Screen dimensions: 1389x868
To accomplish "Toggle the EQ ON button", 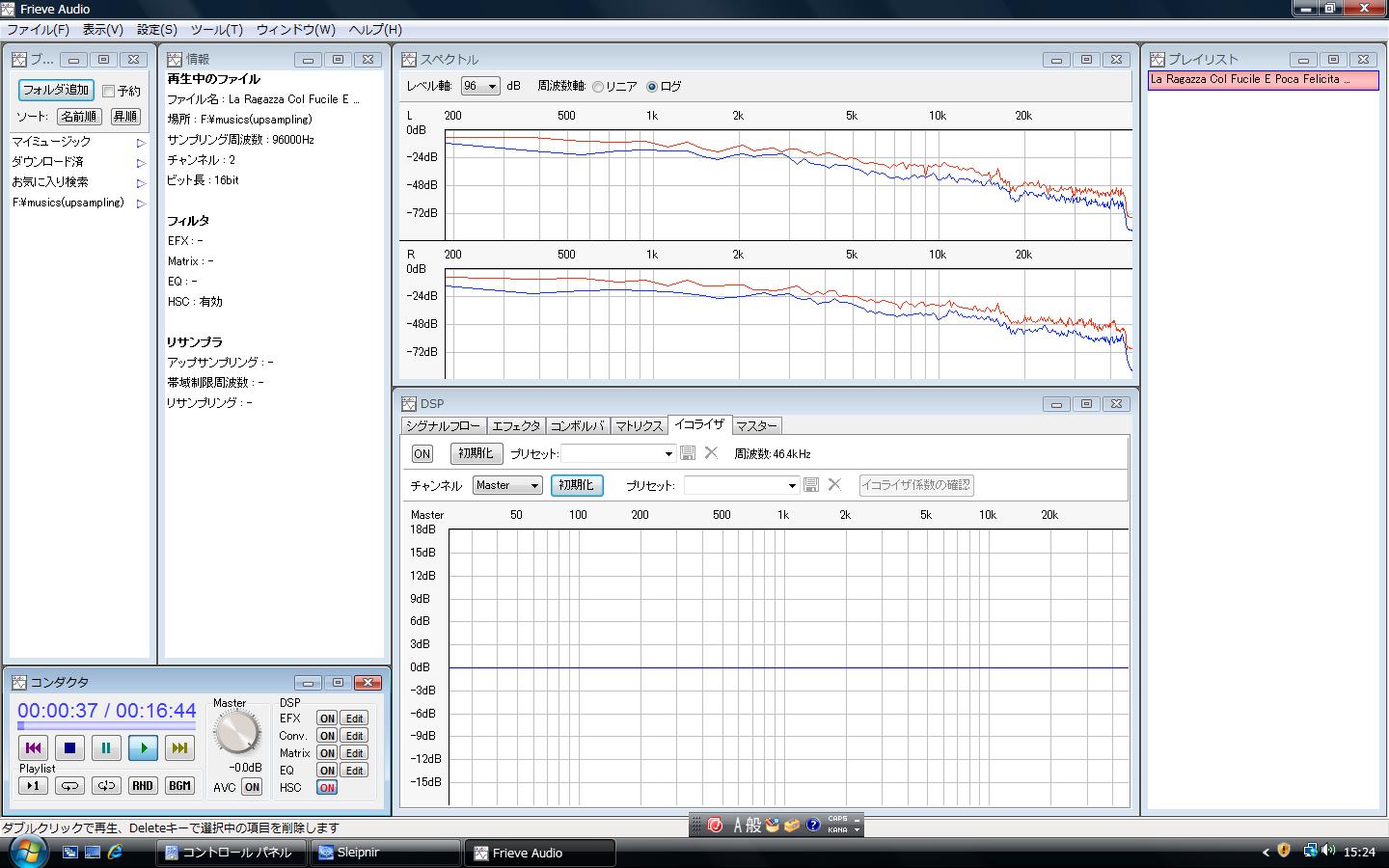I will [327, 771].
